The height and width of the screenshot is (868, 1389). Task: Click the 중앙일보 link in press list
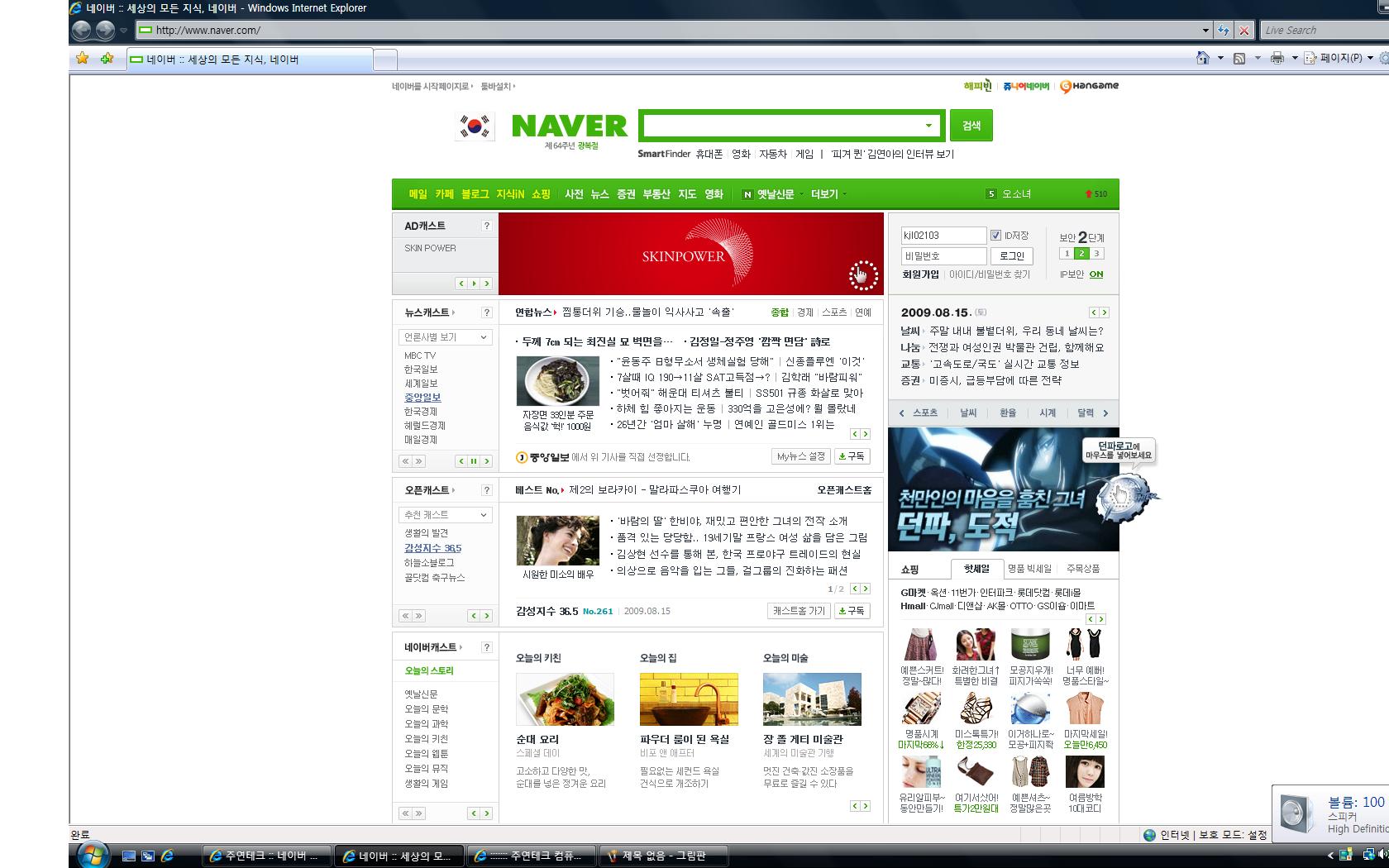(422, 398)
